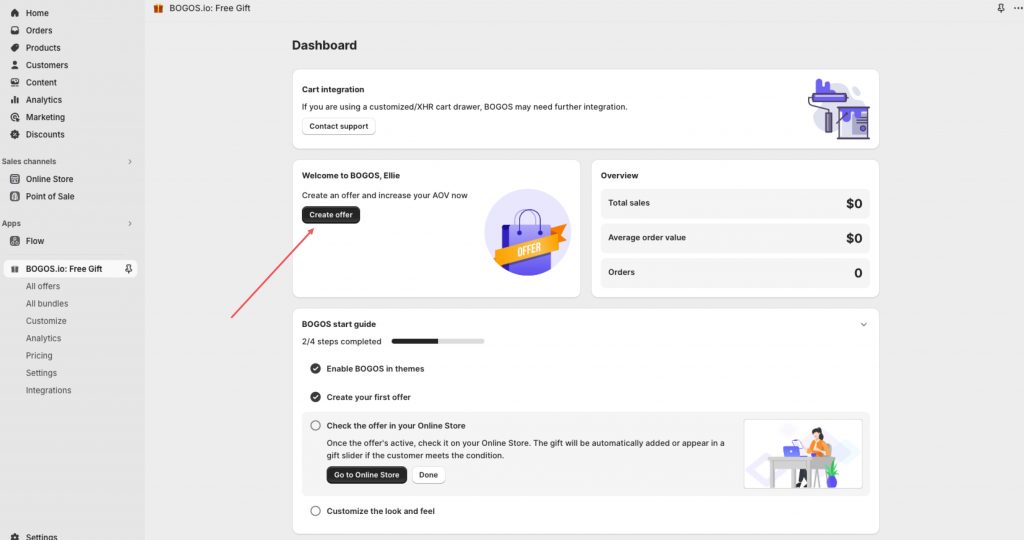Click the Customers person icon

click(14, 65)
